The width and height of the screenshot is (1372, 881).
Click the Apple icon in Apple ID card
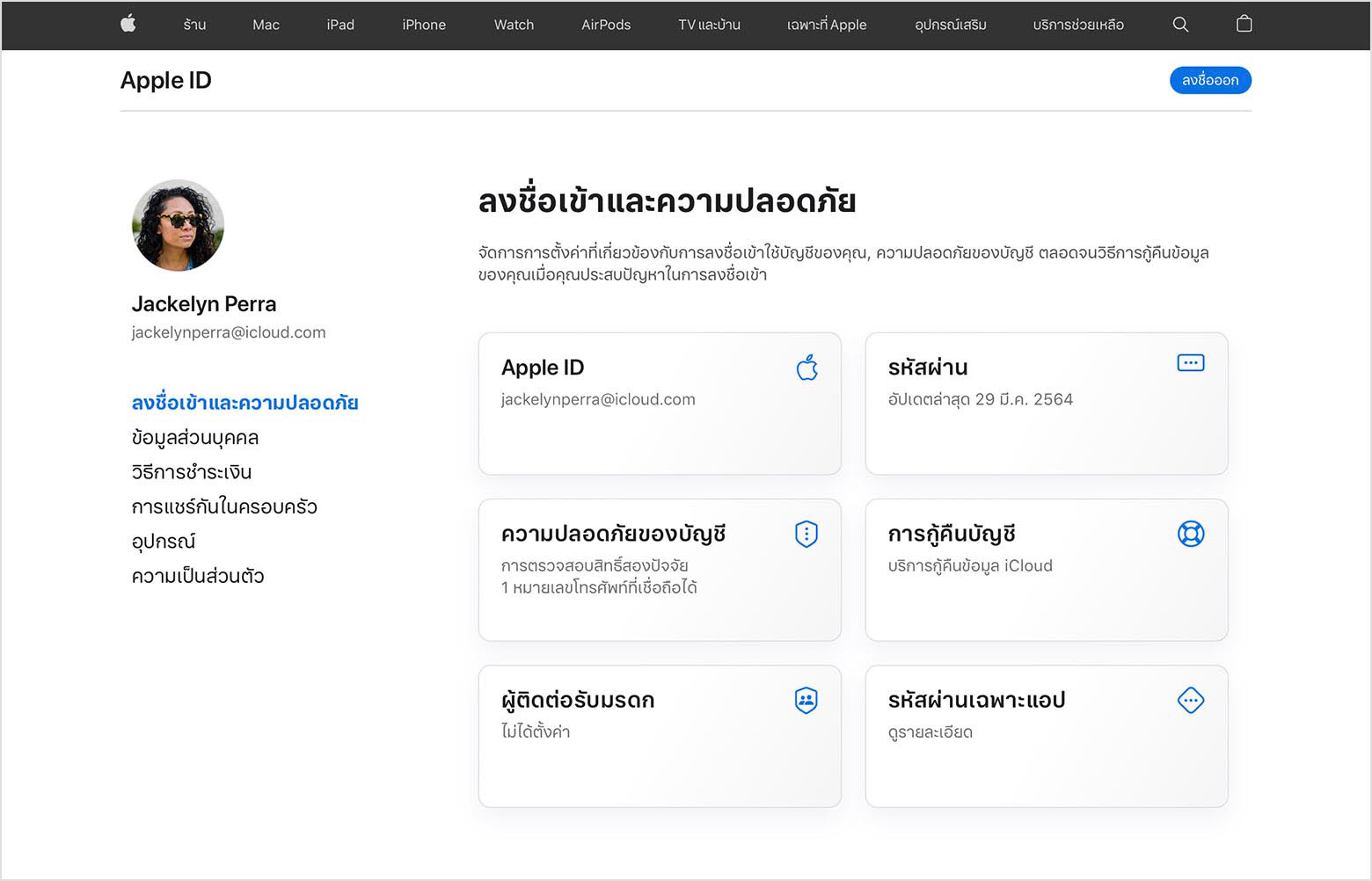[806, 368]
